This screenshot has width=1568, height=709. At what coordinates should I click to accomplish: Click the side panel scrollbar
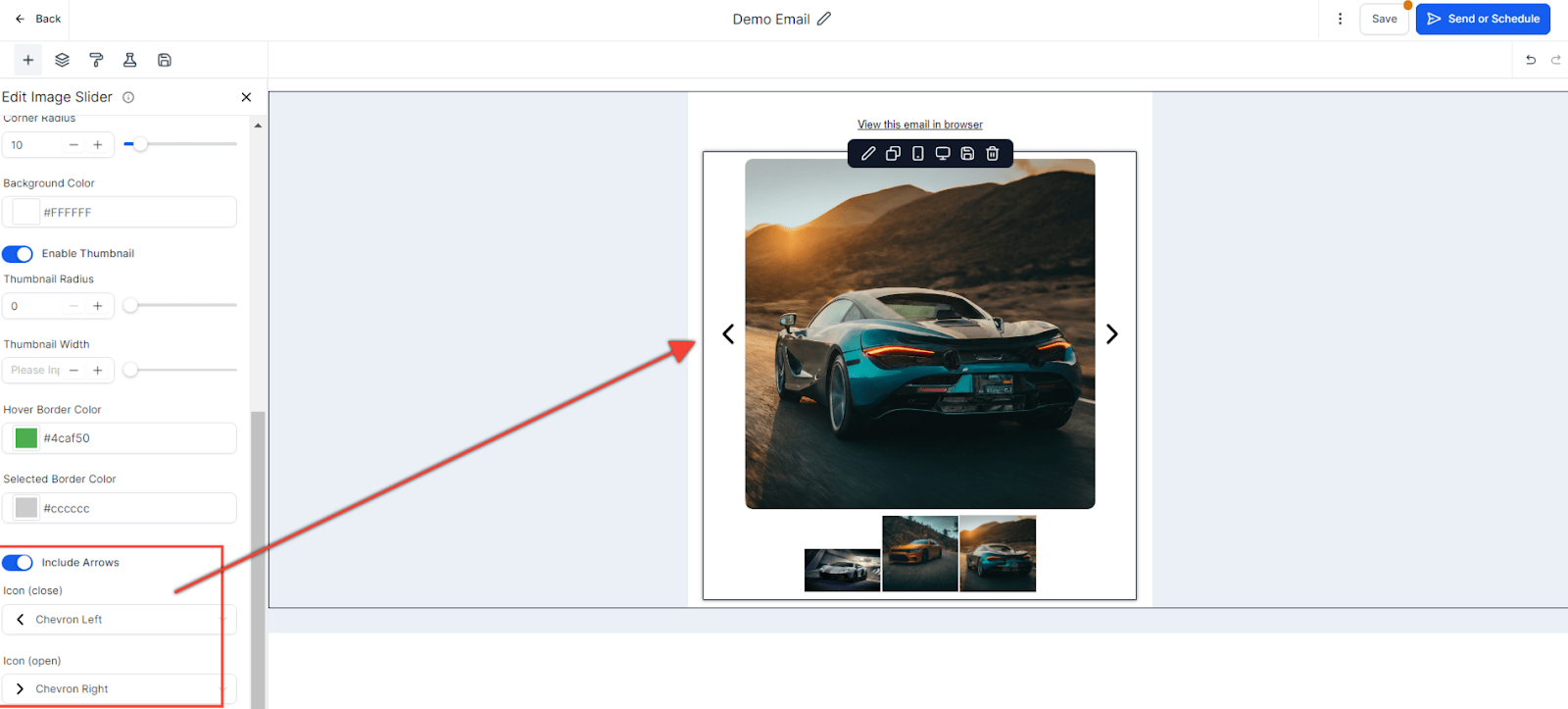point(258,559)
